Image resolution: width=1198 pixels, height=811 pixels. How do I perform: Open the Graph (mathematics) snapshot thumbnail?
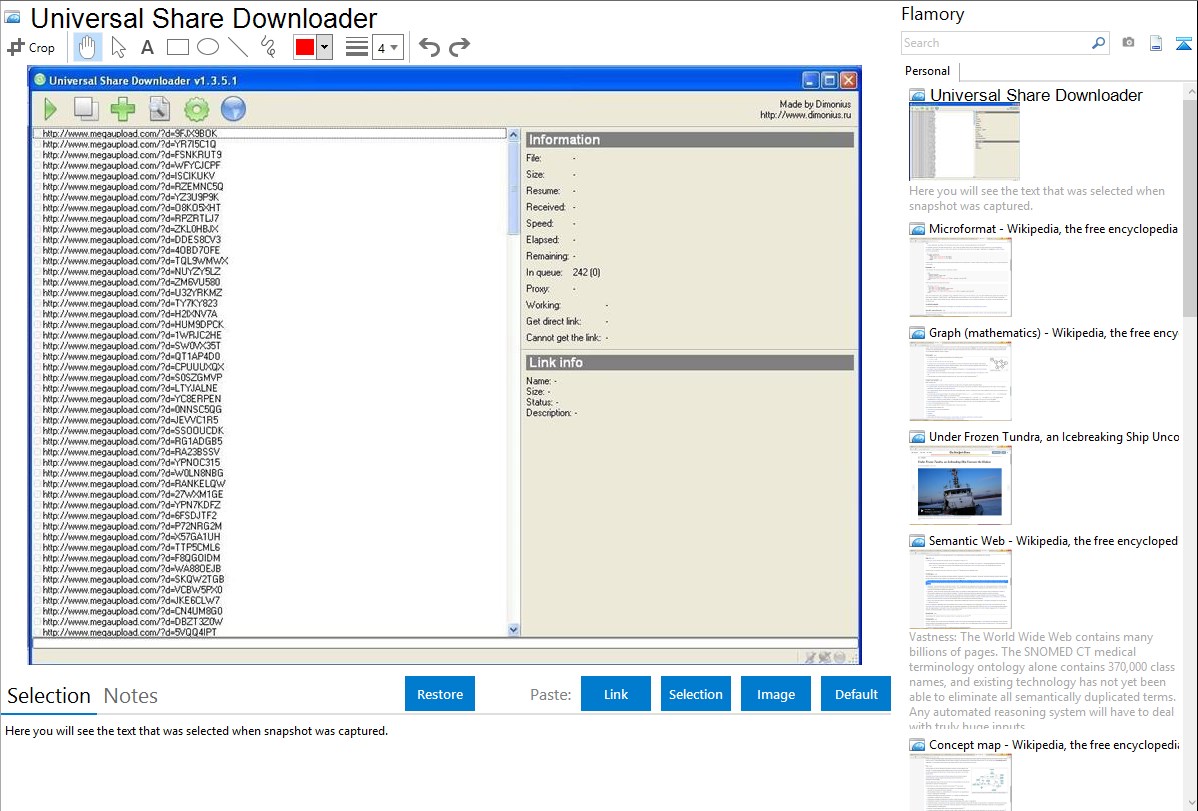tap(960, 381)
